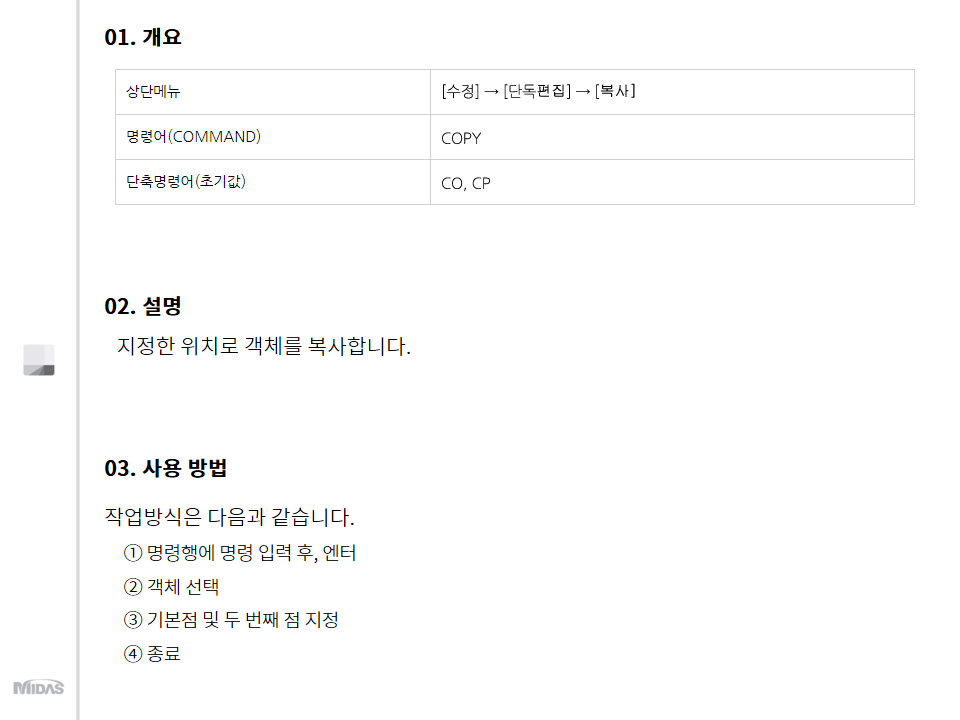
Task: Select the 03. 사용 방법 heading
Action: [165, 468]
